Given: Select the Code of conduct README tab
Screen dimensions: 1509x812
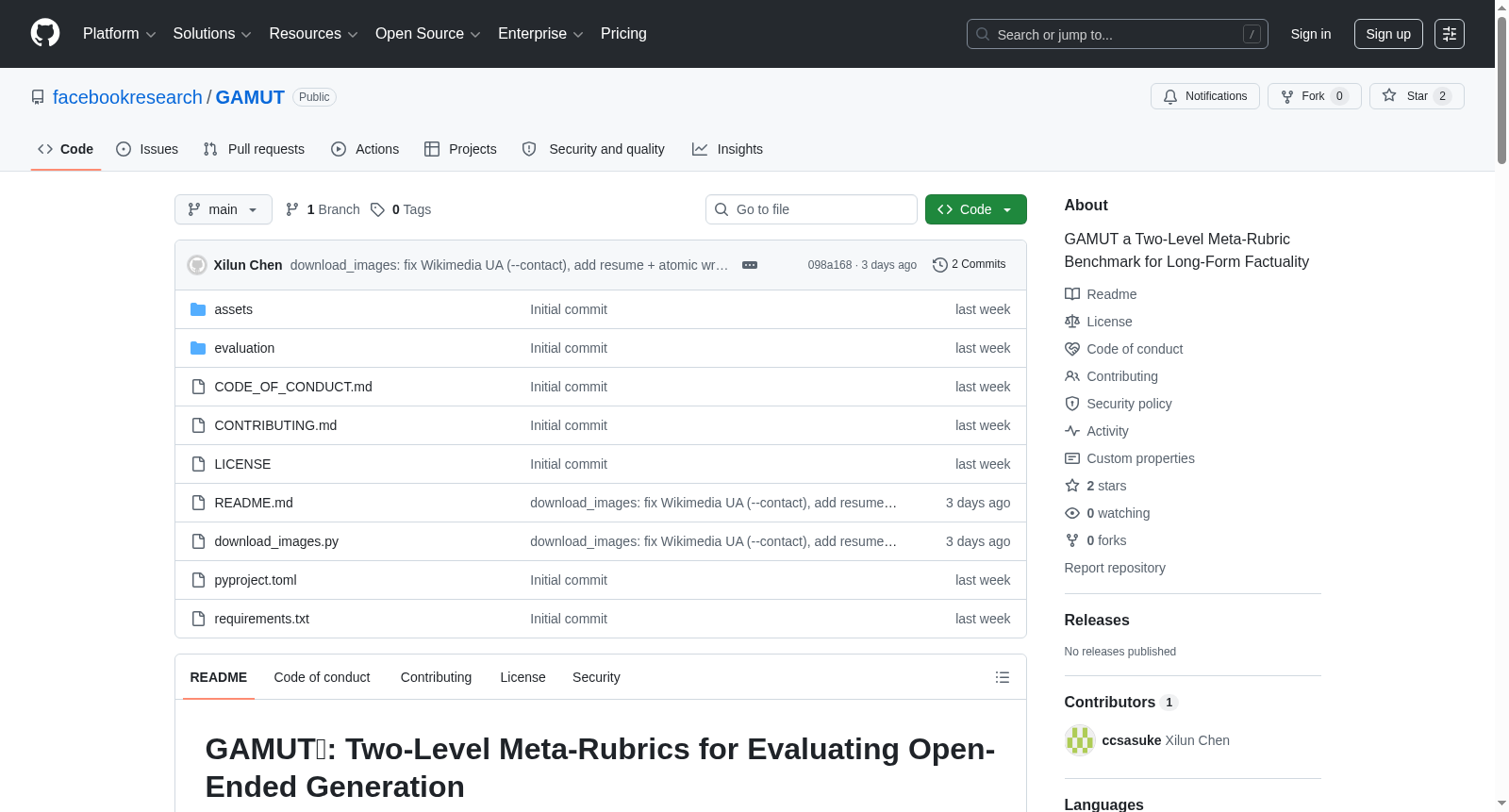Looking at the screenshot, I should coord(322,677).
